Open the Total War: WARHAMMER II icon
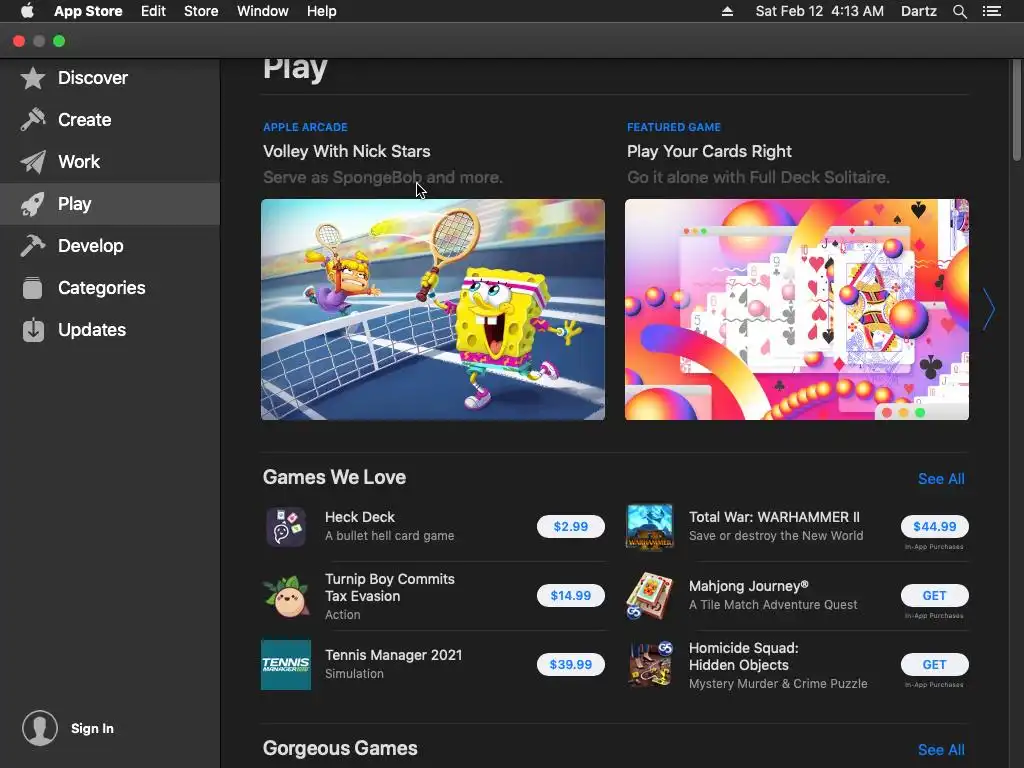Image resolution: width=1024 pixels, height=768 pixels. pos(650,526)
